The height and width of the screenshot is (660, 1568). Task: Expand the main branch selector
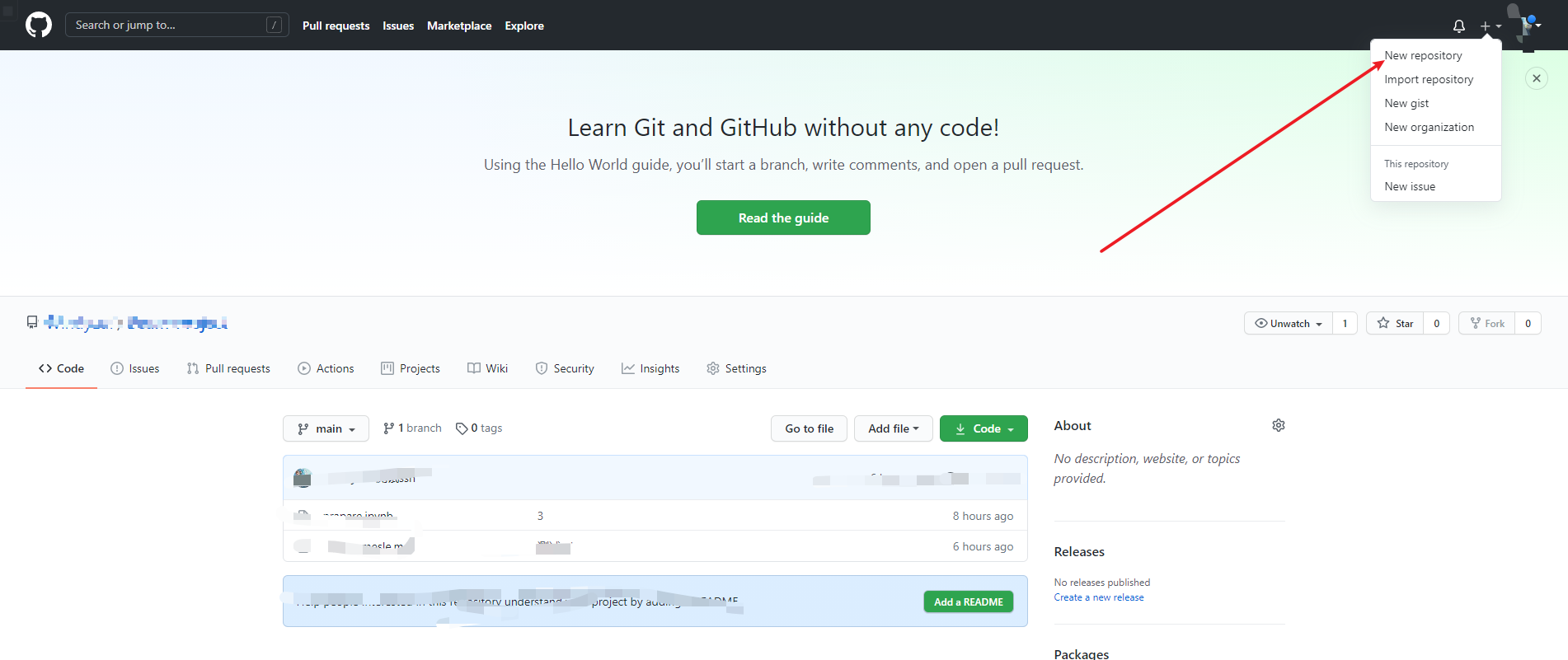(326, 428)
